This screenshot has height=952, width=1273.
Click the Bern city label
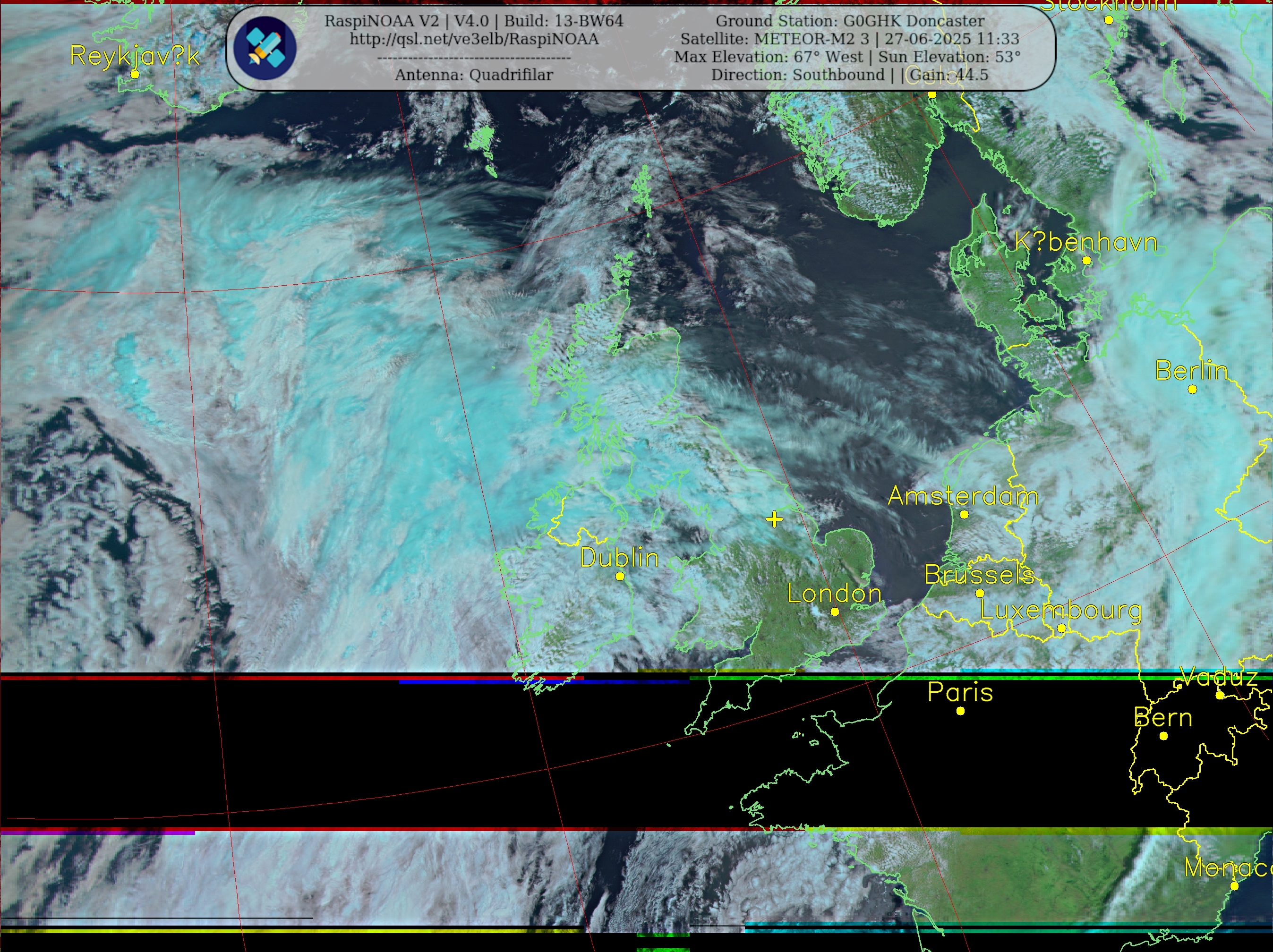point(1163,718)
